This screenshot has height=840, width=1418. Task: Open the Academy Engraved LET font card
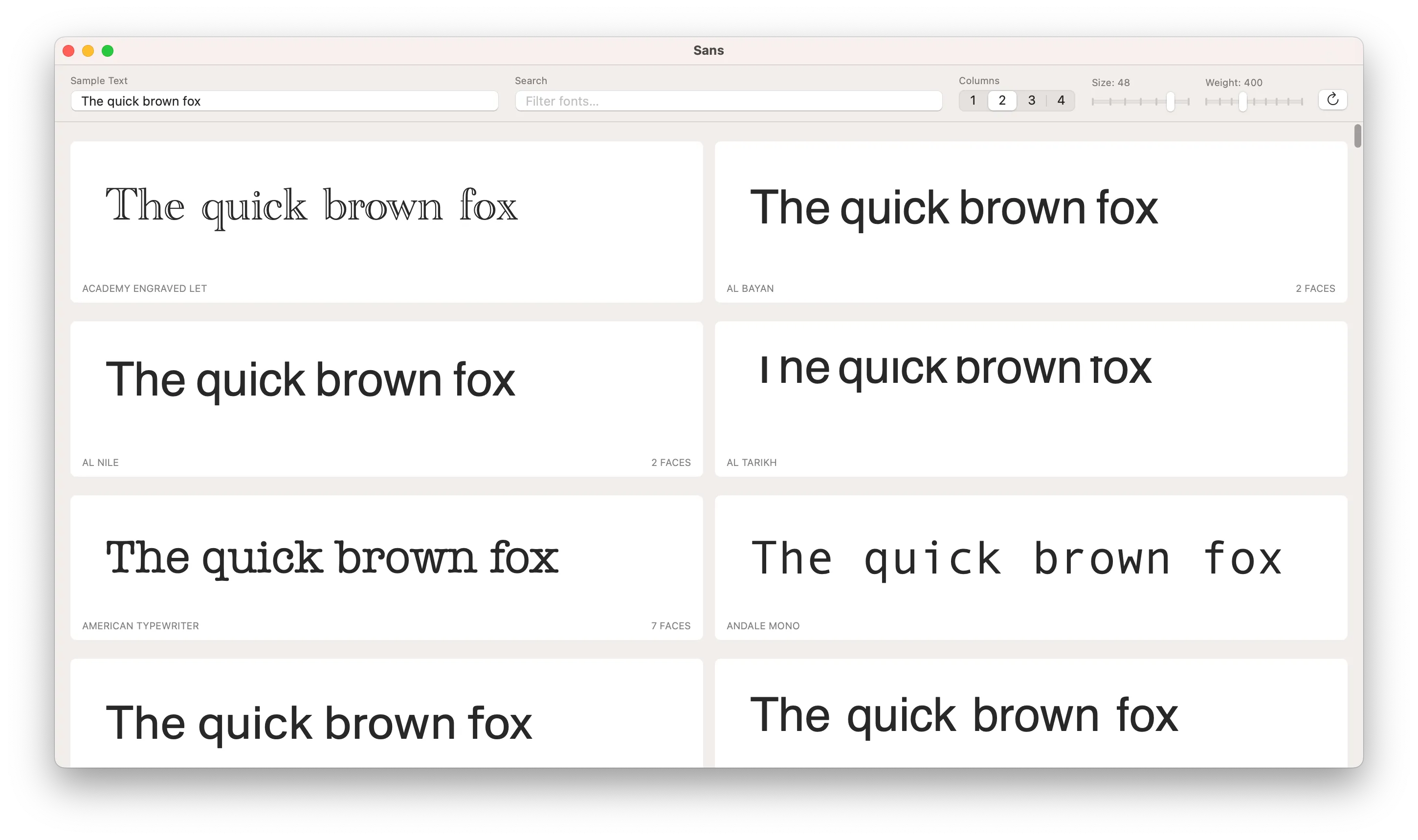coord(387,222)
